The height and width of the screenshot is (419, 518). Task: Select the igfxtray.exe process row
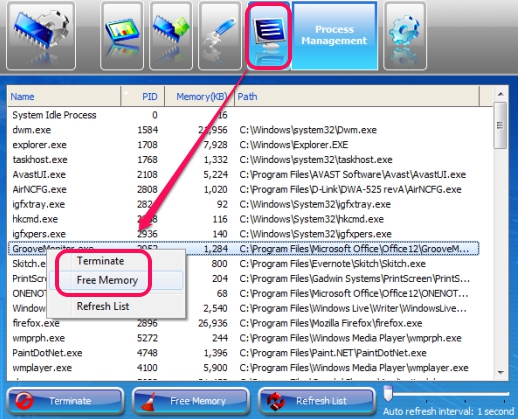[243, 204]
